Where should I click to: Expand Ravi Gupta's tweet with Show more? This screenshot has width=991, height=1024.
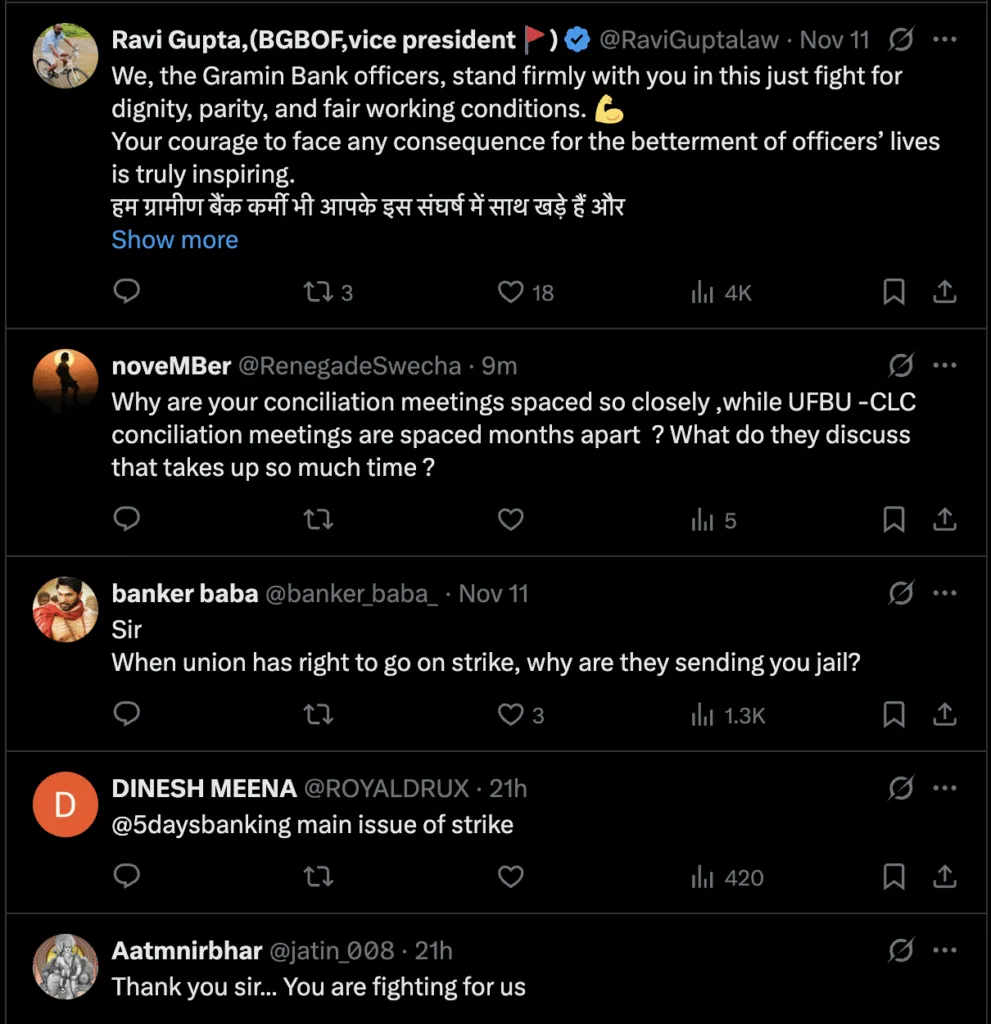point(175,240)
